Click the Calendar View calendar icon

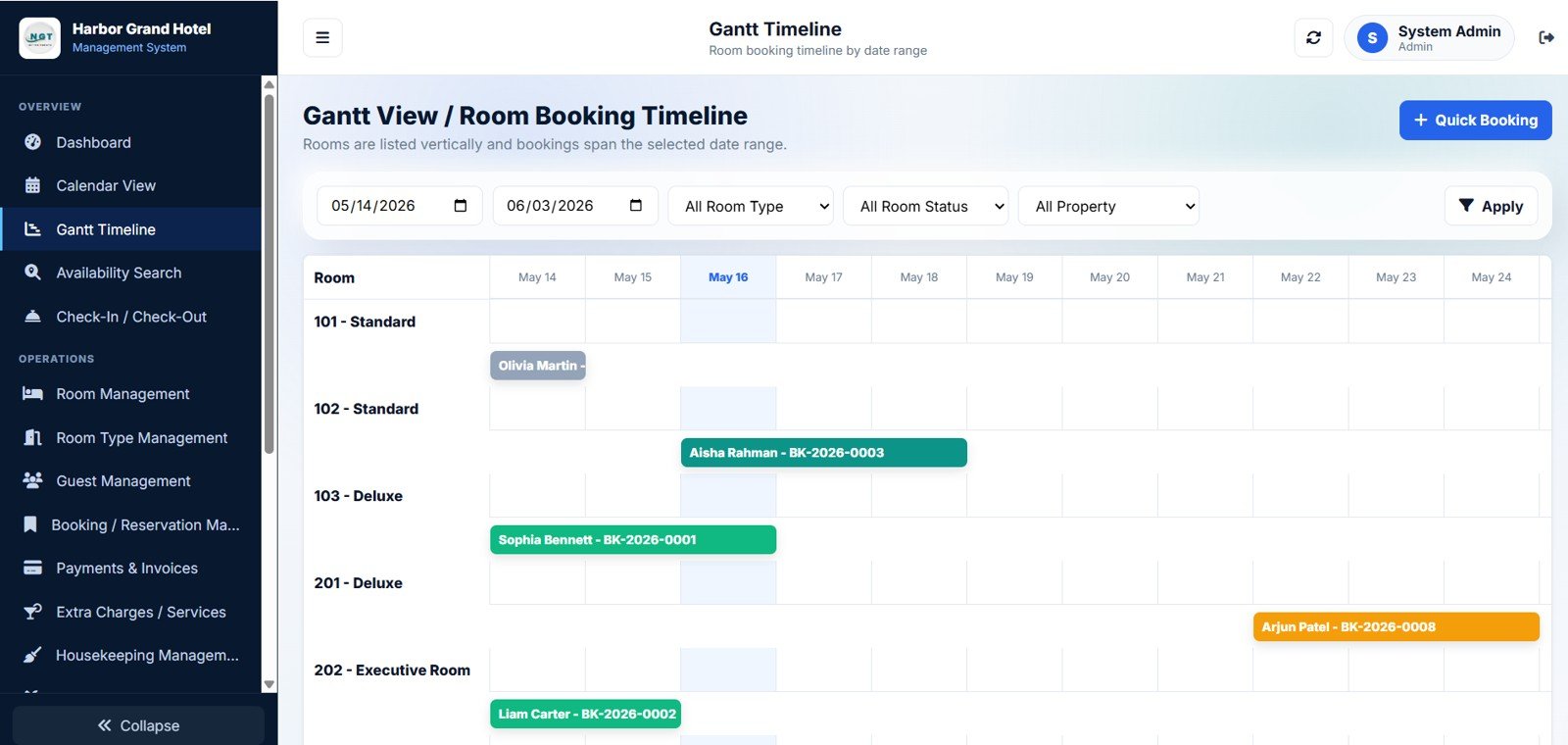click(32, 185)
